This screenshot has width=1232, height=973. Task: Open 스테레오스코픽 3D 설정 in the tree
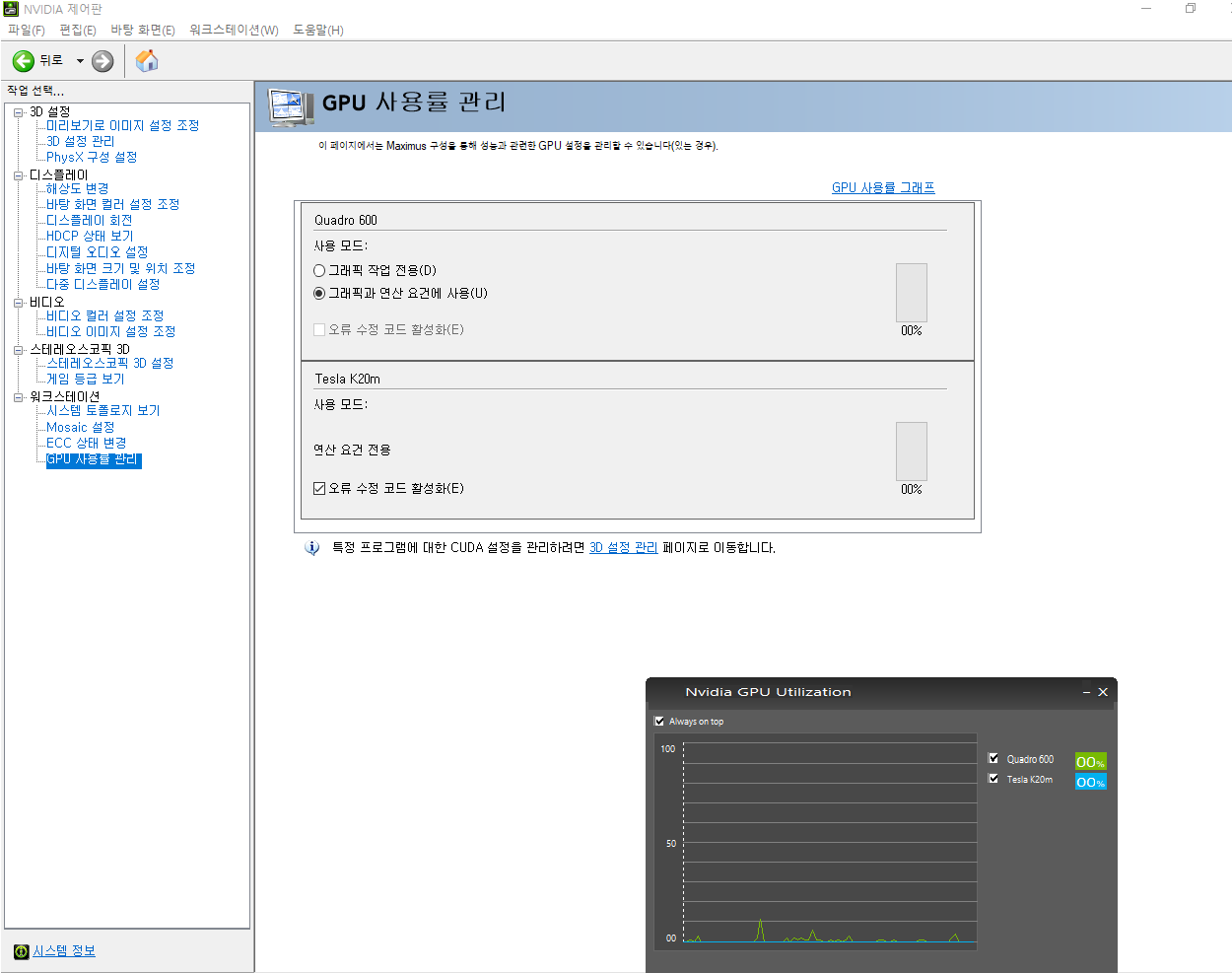point(110,364)
